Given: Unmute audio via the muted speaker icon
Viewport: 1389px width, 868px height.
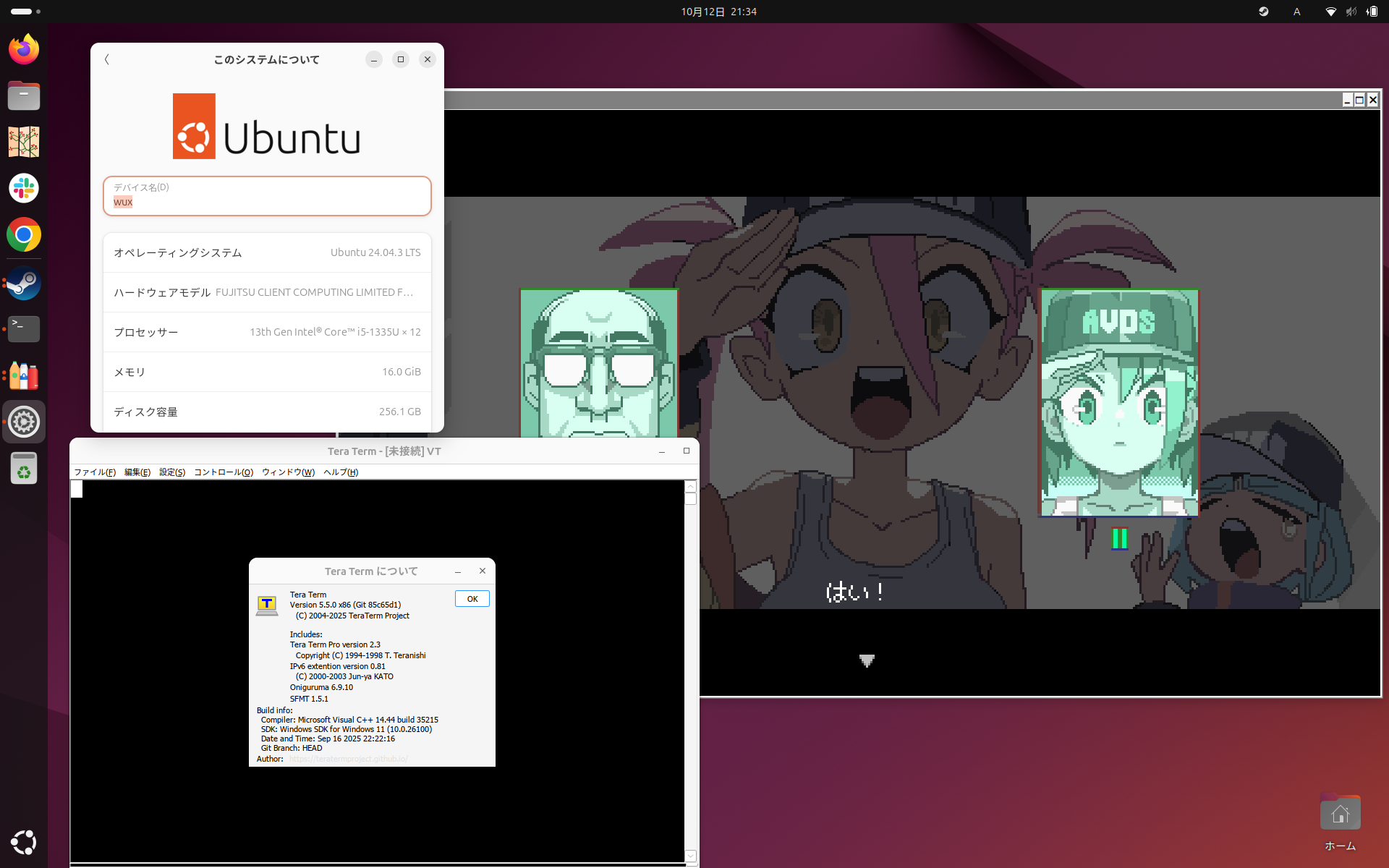Looking at the screenshot, I should 1351,12.
